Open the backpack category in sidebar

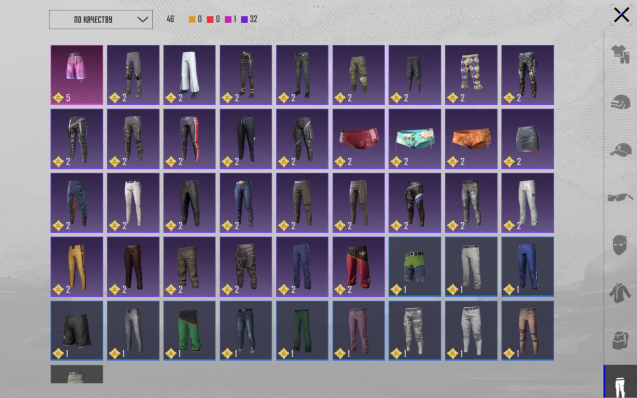coord(620,340)
